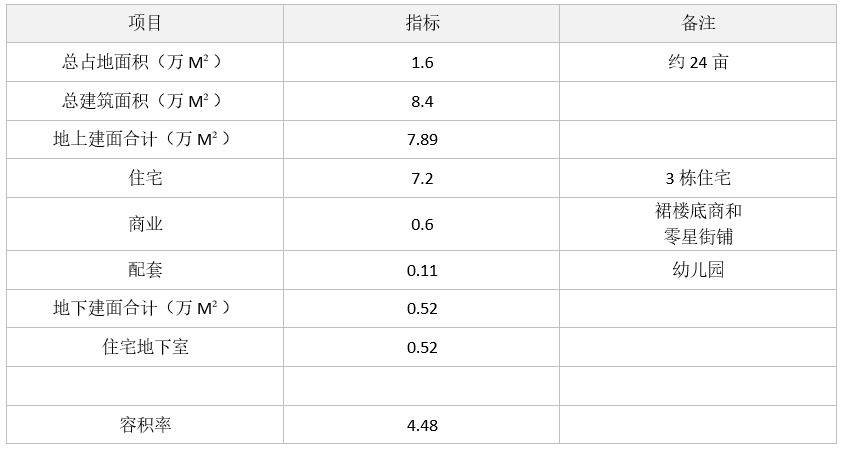Select the 0.6 value cell
845x451 pixels.
point(422,224)
